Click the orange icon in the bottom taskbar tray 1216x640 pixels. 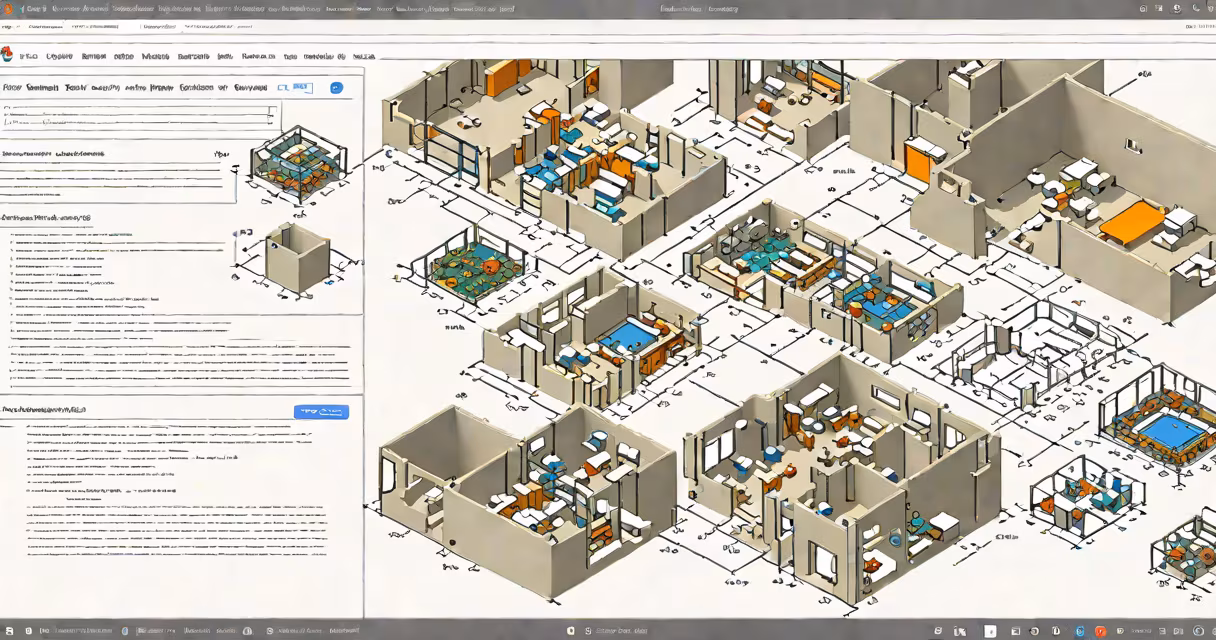(x=1100, y=631)
